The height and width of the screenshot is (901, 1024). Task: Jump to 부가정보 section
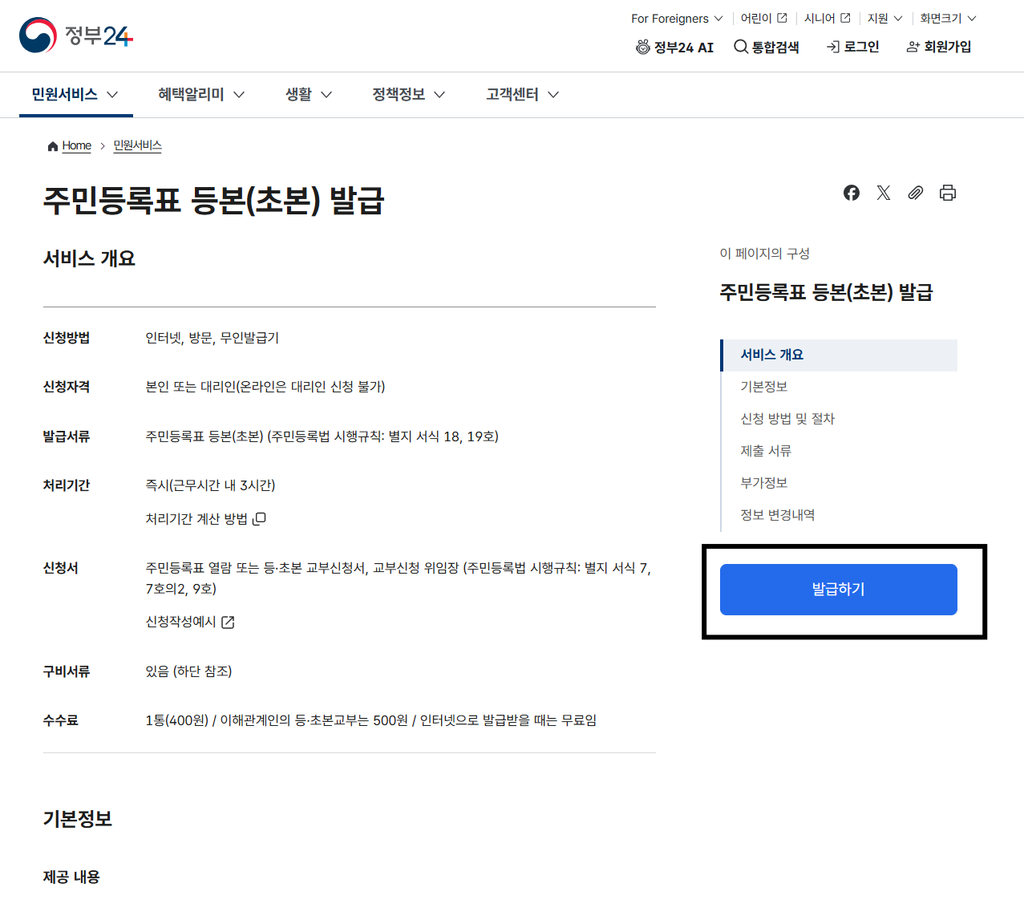tap(764, 483)
